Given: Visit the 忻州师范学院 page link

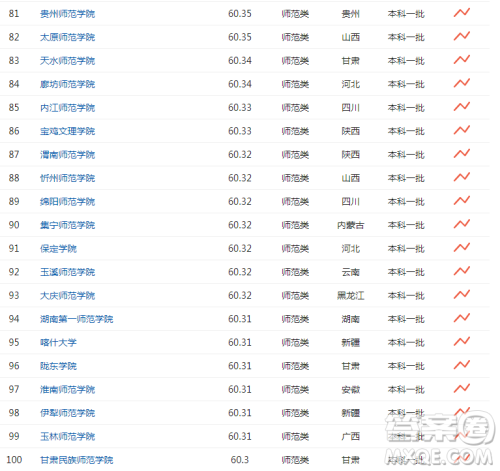Looking at the screenshot, I should [x=67, y=178].
